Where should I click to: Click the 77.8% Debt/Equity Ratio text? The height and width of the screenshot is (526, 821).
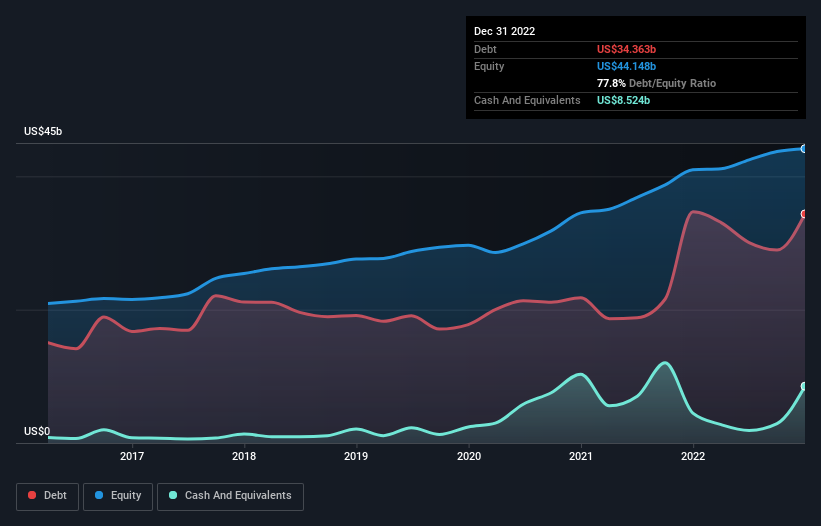pos(656,83)
